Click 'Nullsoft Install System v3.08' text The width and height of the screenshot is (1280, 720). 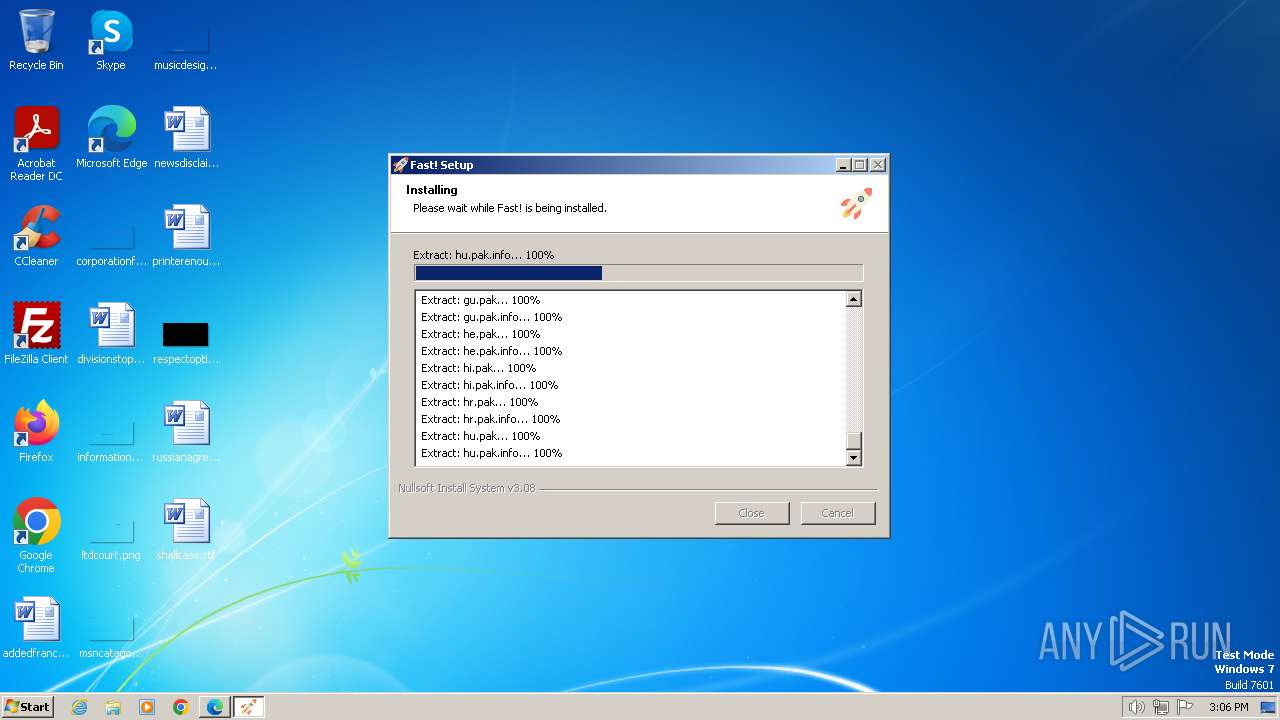[x=466, y=488]
